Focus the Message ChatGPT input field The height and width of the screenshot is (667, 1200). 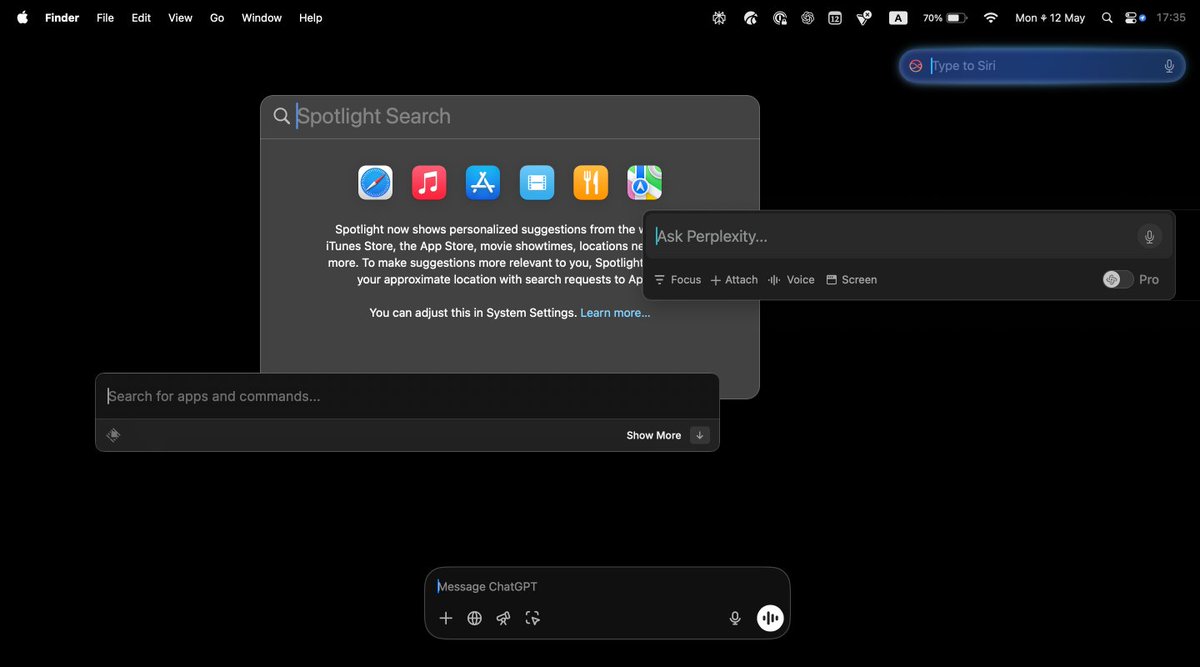click(607, 587)
